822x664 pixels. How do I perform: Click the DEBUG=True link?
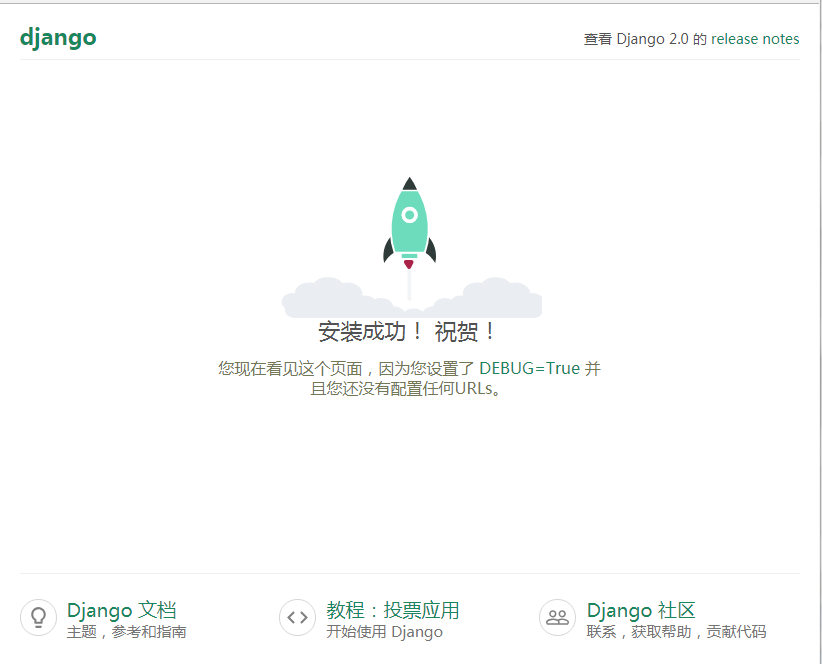pyautogui.click(x=529, y=368)
